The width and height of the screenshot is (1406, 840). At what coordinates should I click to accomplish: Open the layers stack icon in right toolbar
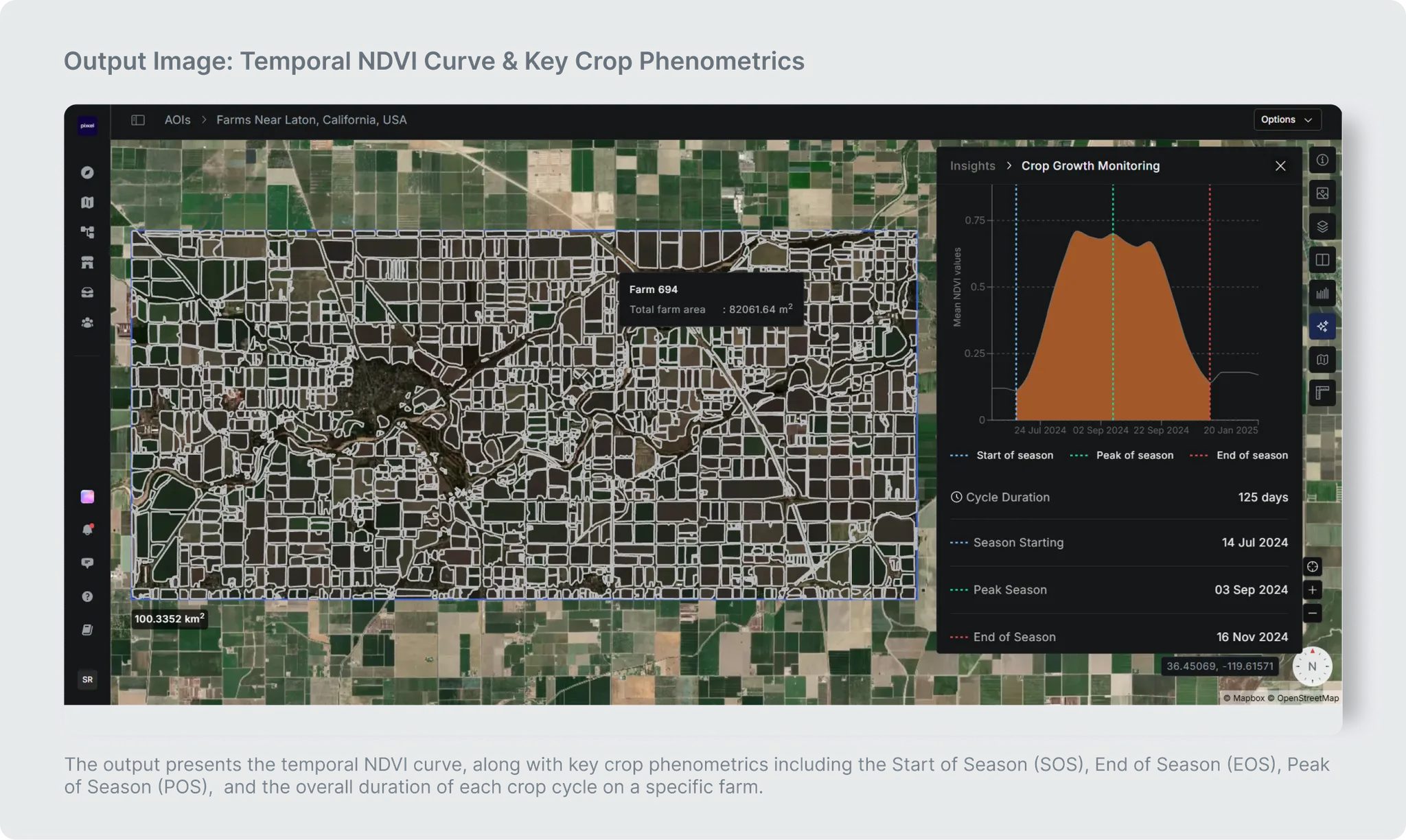click(1322, 226)
